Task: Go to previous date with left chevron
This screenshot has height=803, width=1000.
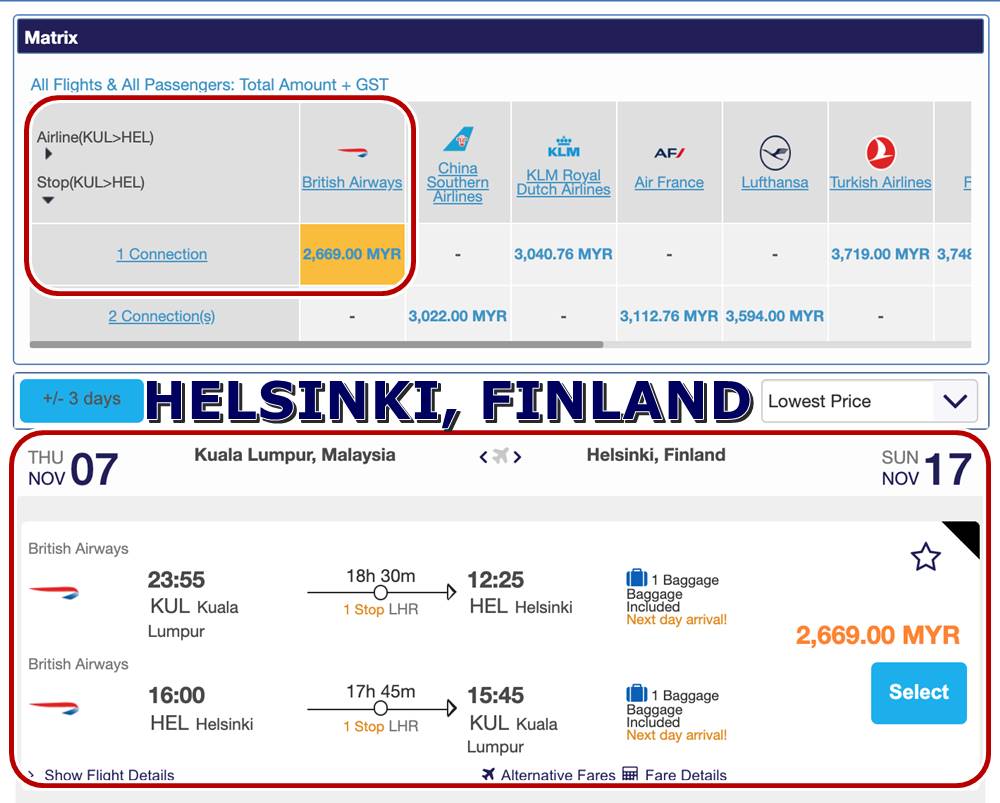Action: (483, 457)
